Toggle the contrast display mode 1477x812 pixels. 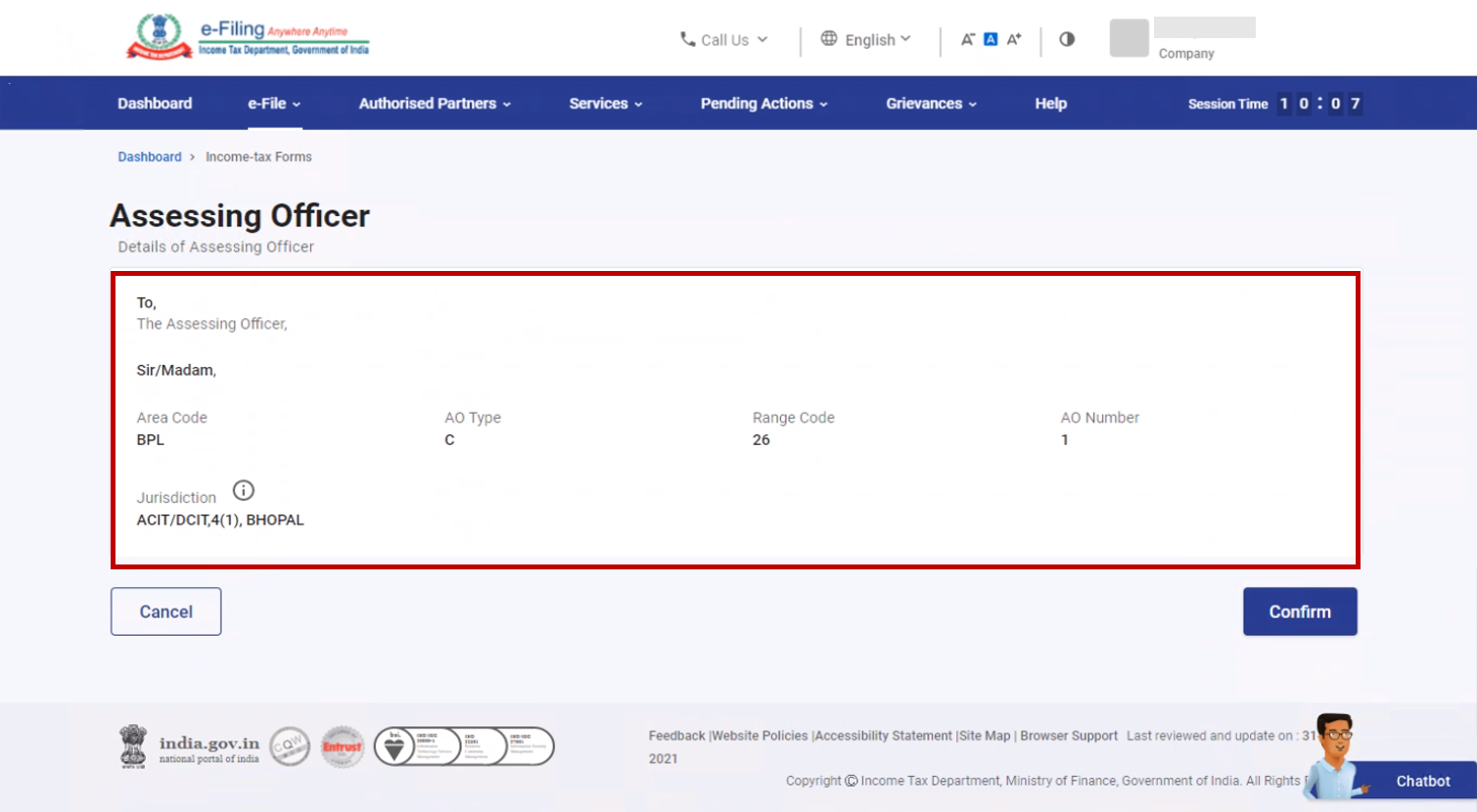click(1066, 39)
